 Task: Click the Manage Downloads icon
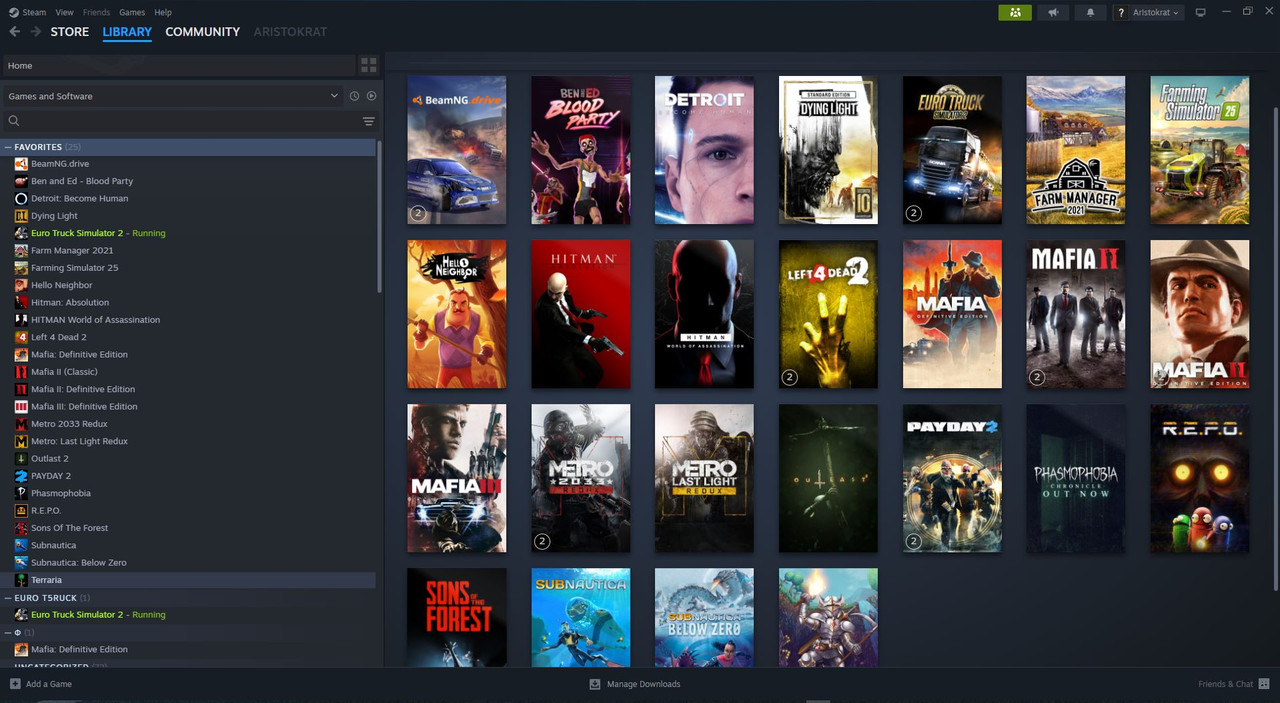(x=595, y=684)
